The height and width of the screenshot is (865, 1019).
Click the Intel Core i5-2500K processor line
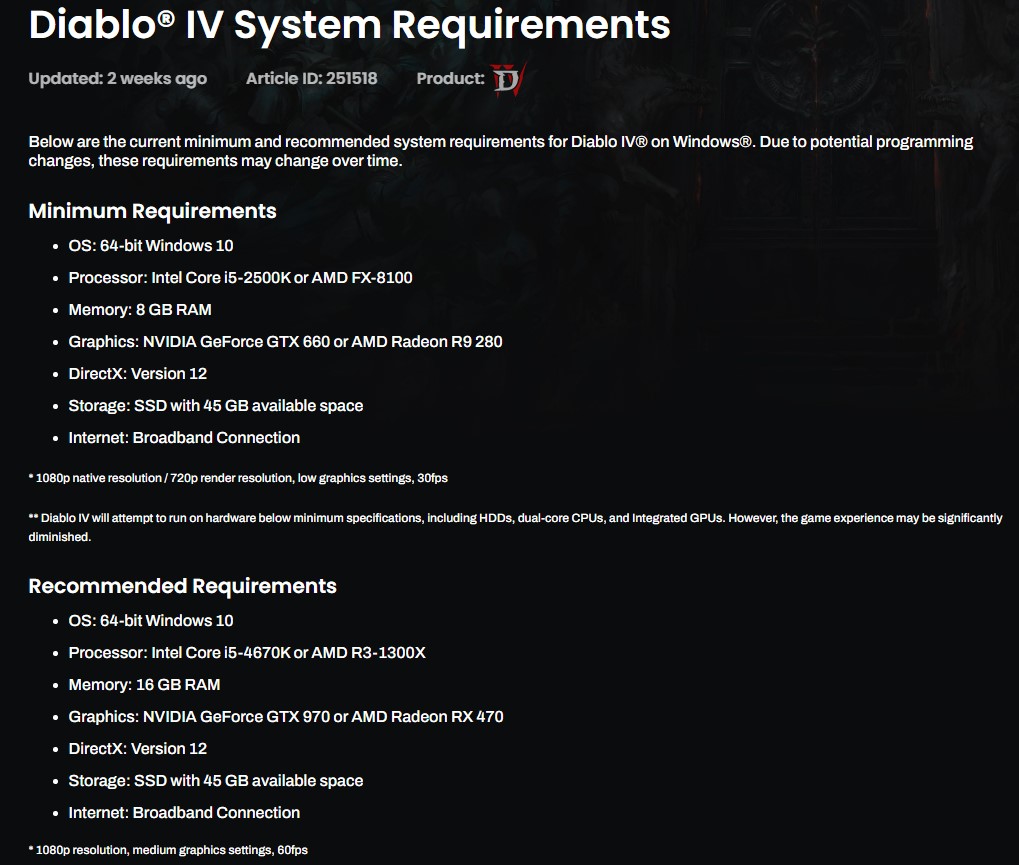tap(240, 278)
